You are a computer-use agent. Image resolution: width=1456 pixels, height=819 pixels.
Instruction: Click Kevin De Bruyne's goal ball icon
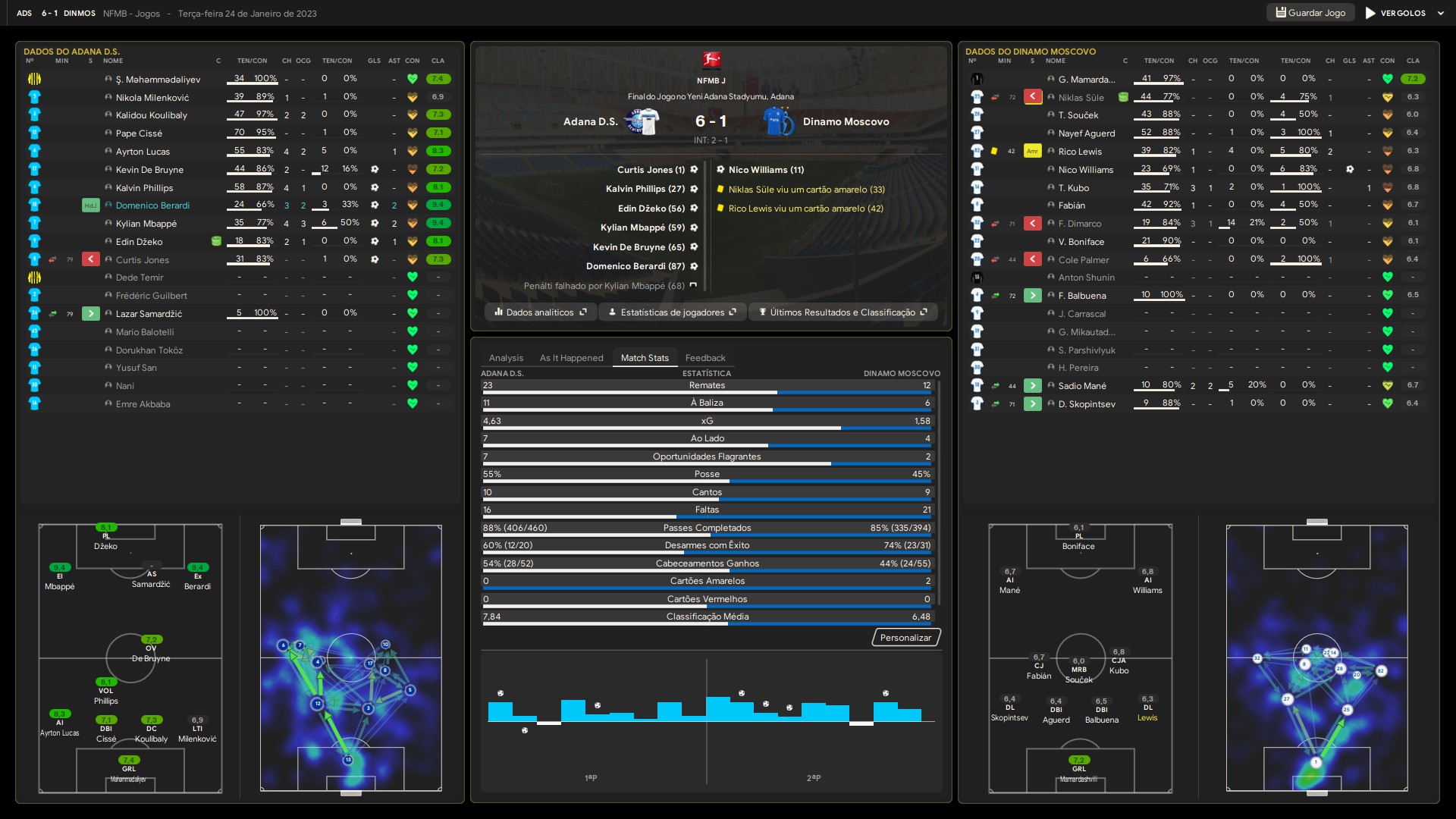tap(375, 169)
